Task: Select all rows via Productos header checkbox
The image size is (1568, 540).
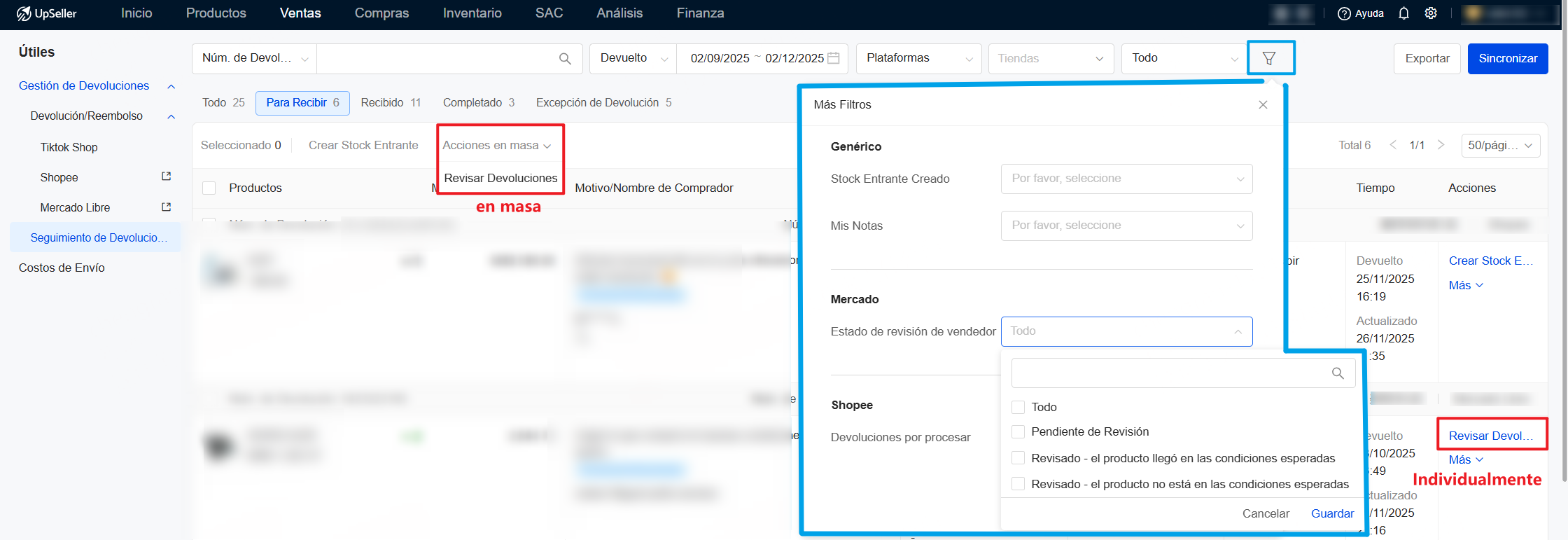Action: pyautogui.click(x=209, y=188)
